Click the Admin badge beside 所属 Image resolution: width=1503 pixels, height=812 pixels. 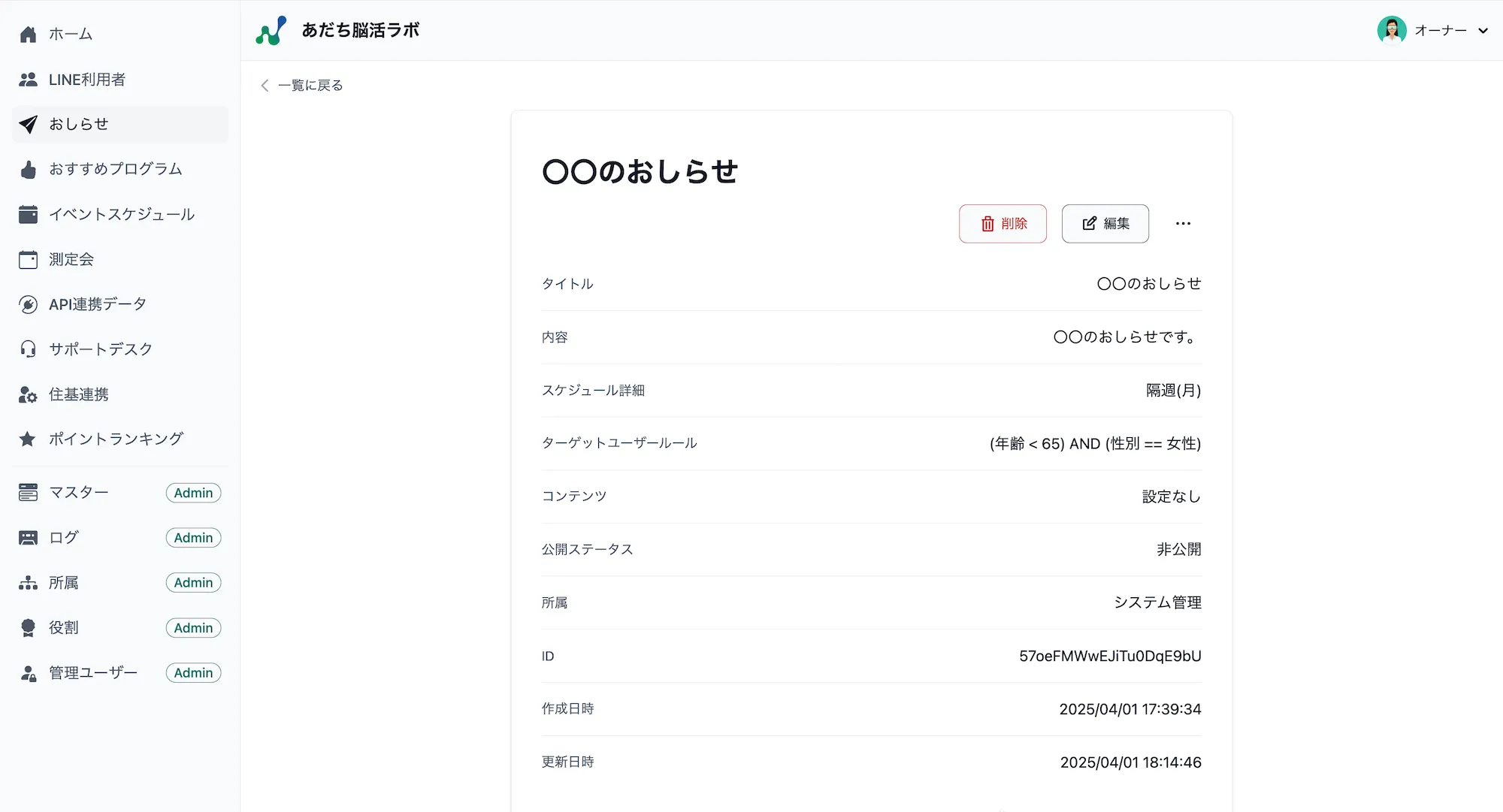(193, 583)
